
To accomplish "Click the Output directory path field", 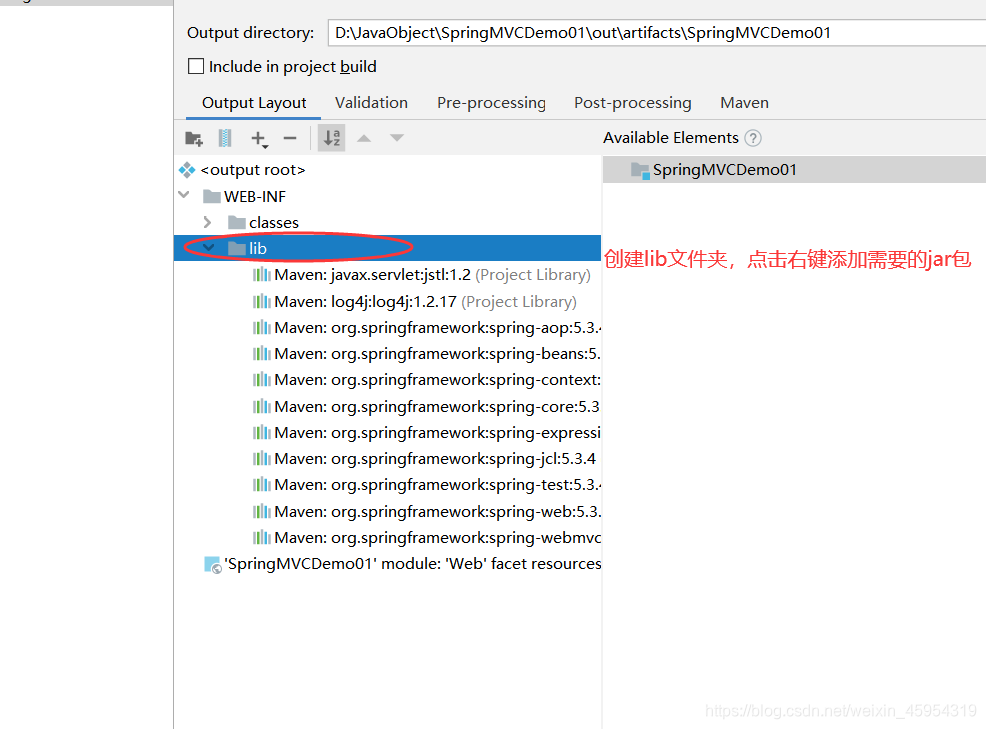I will point(656,33).
